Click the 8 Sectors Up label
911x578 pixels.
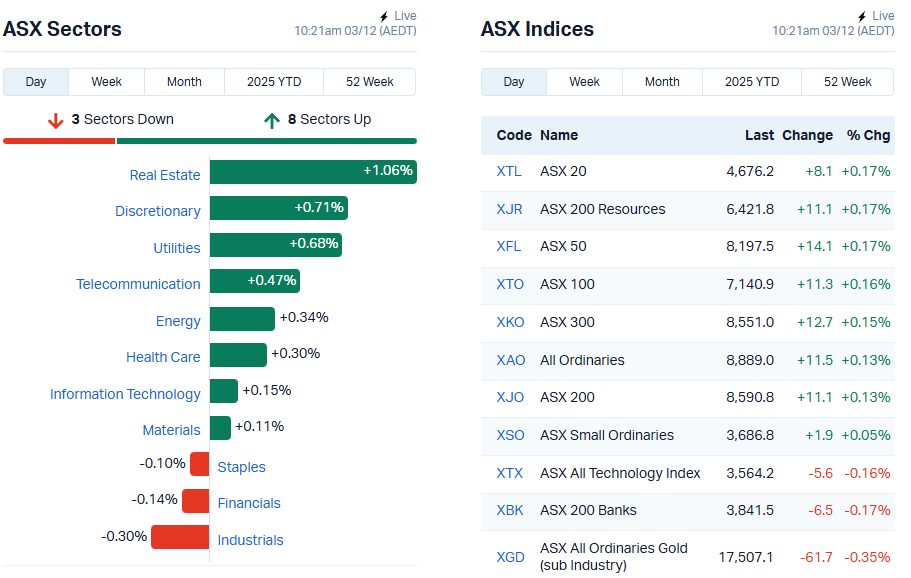click(x=329, y=119)
